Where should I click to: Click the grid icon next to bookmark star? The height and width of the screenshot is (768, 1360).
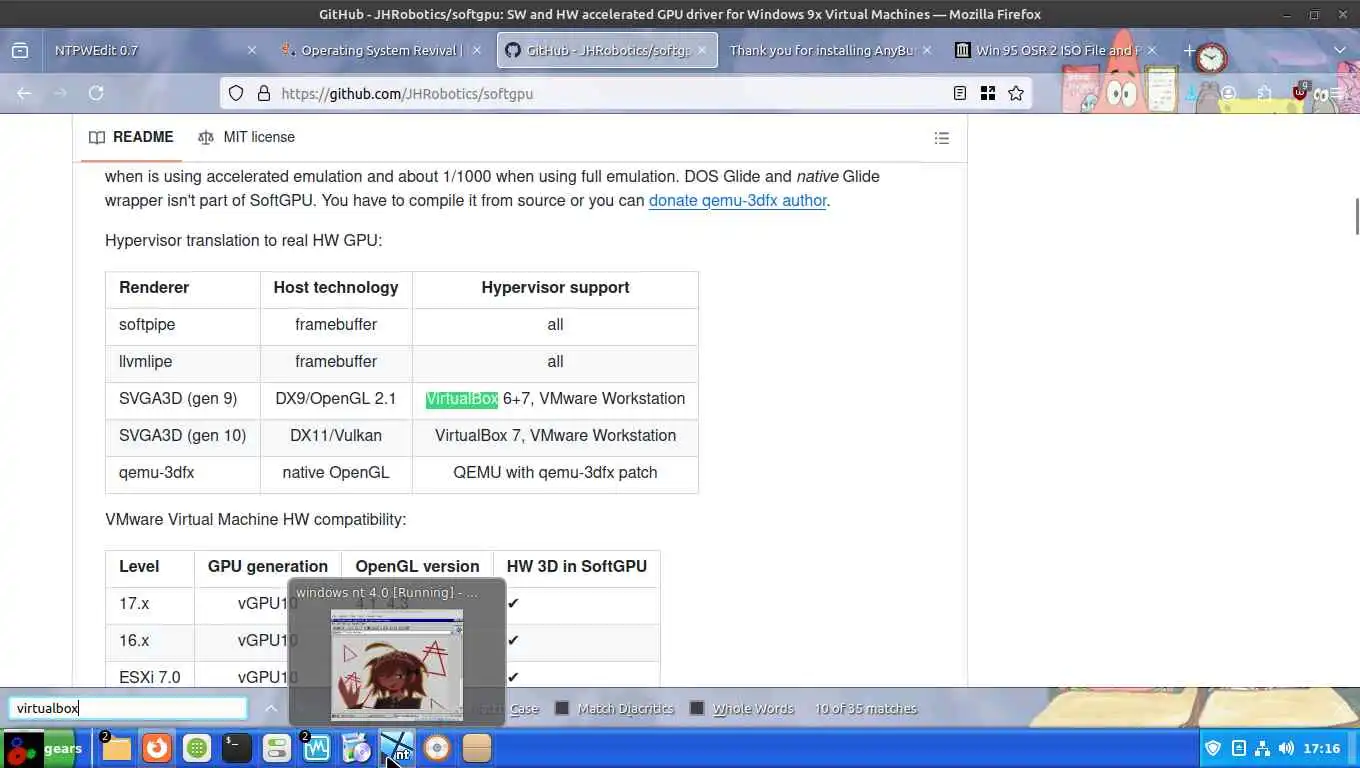tap(988, 93)
